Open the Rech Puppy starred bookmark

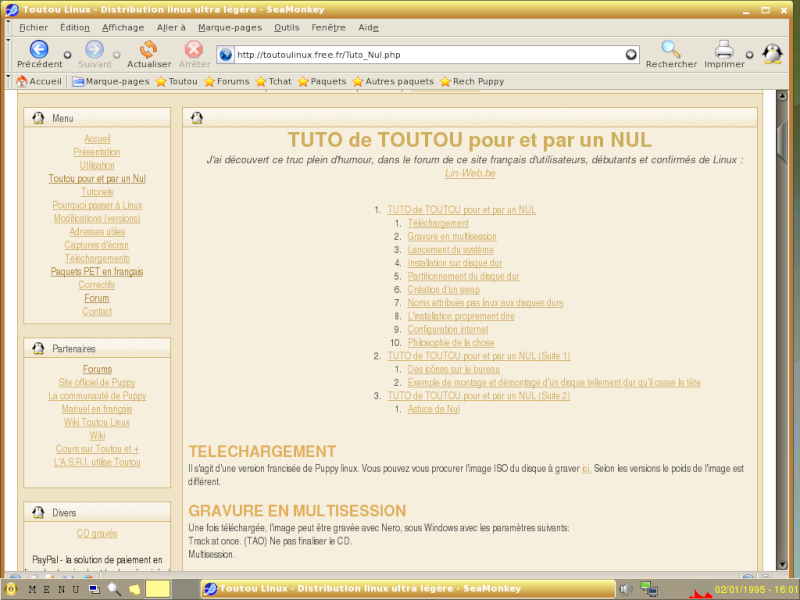tap(472, 81)
